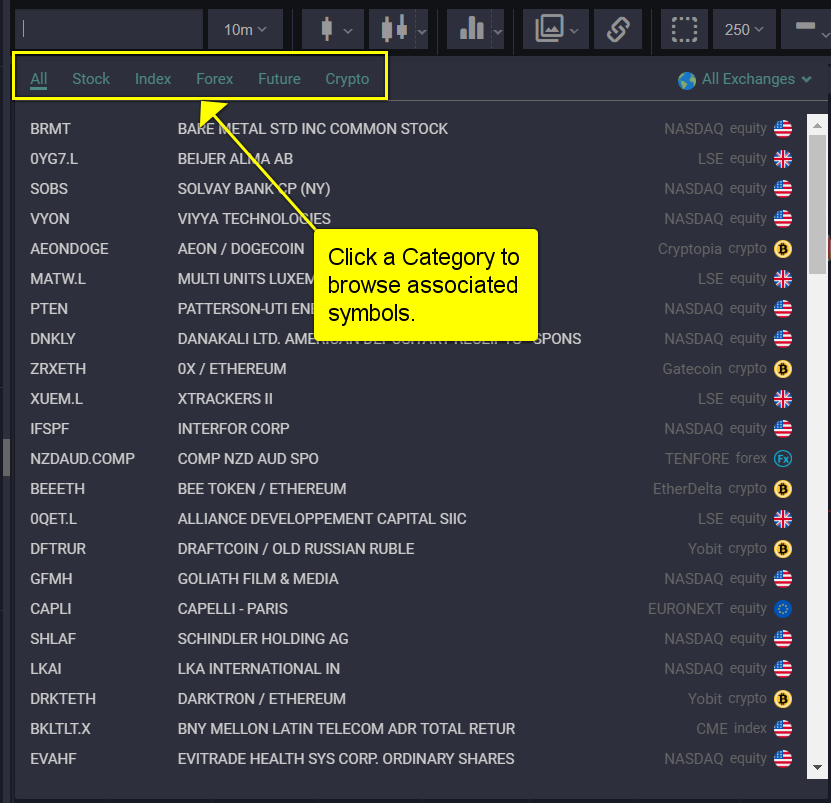Click the globe icon beside All Exchanges

click(686, 81)
